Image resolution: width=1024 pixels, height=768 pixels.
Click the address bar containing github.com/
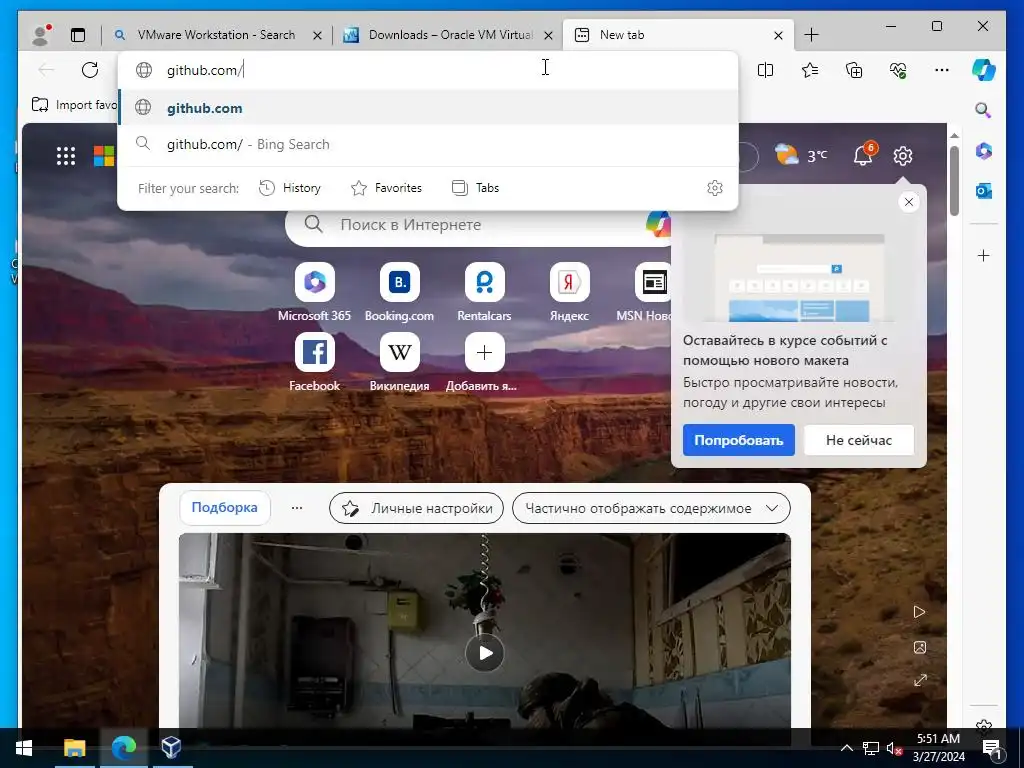428,70
